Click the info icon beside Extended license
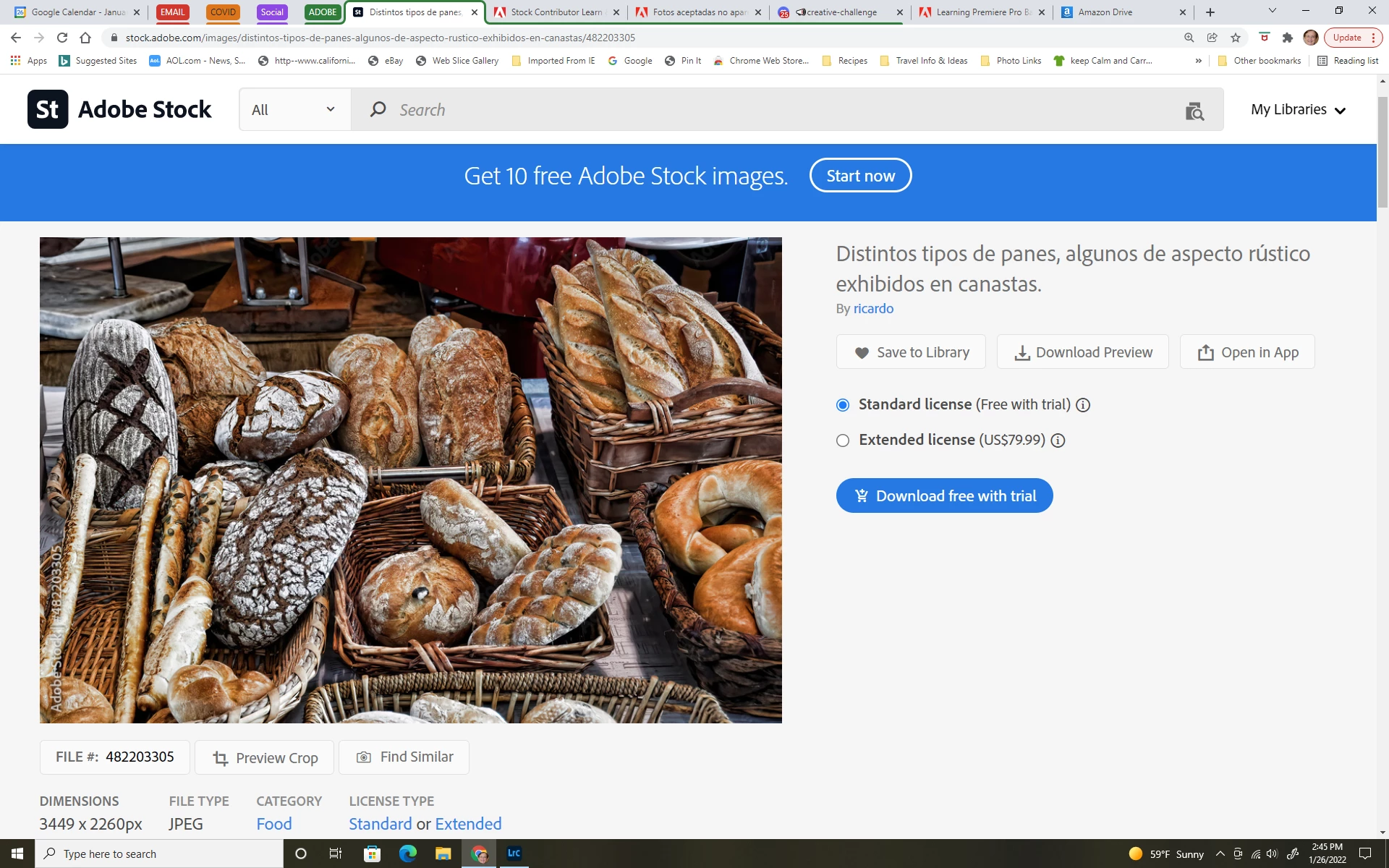The height and width of the screenshot is (868, 1389). coord(1058,441)
